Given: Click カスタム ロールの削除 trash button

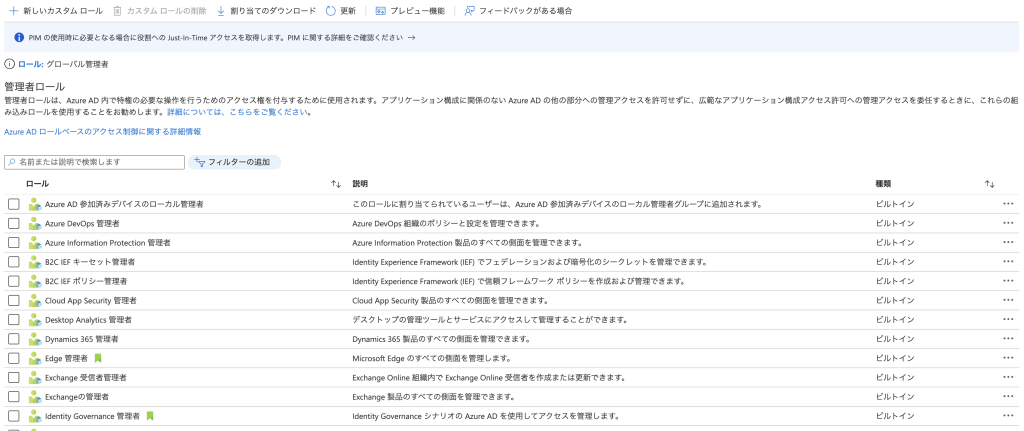Looking at the screenshot, I should [160, 11].
